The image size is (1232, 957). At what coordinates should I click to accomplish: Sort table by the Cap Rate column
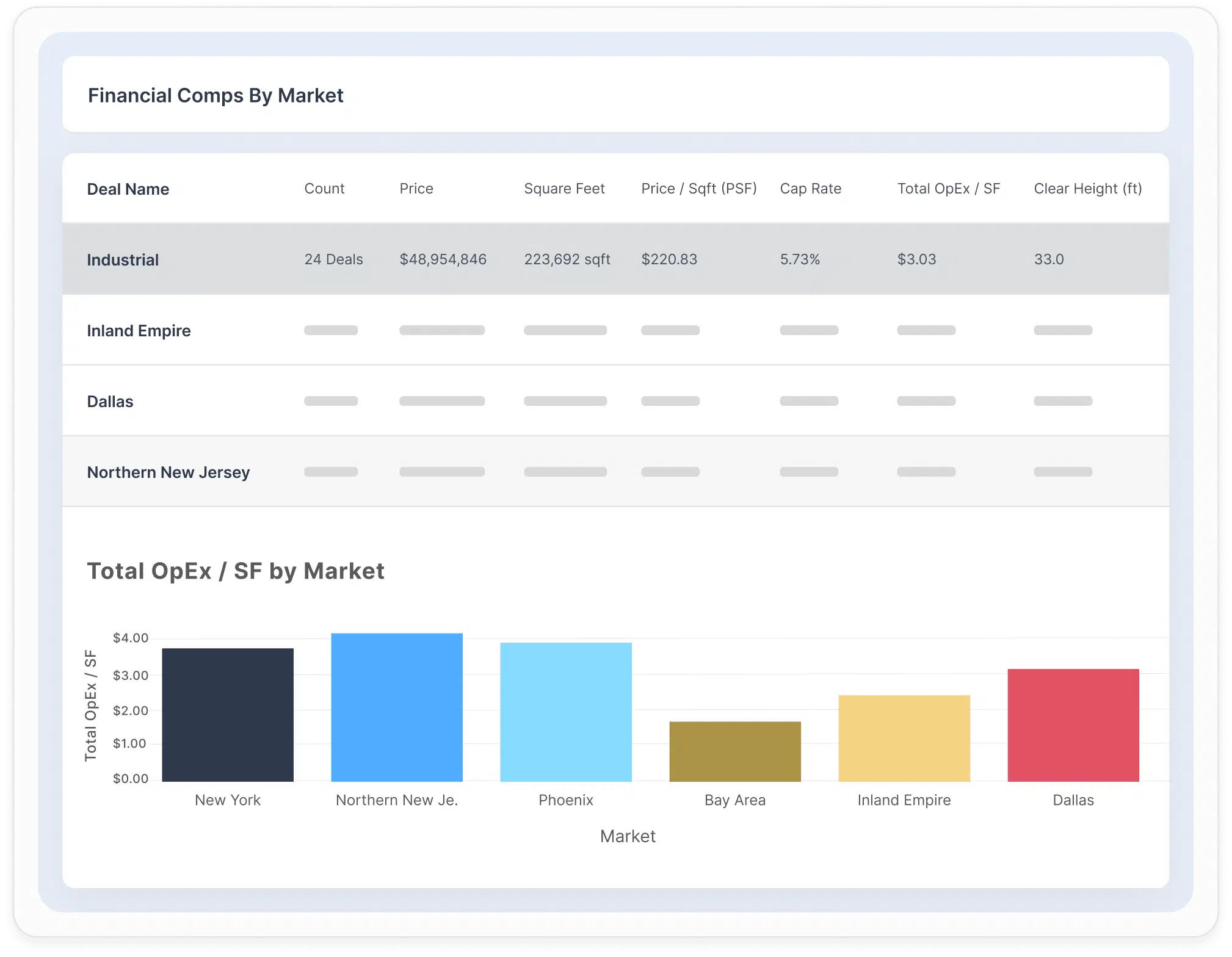[811, 189]
